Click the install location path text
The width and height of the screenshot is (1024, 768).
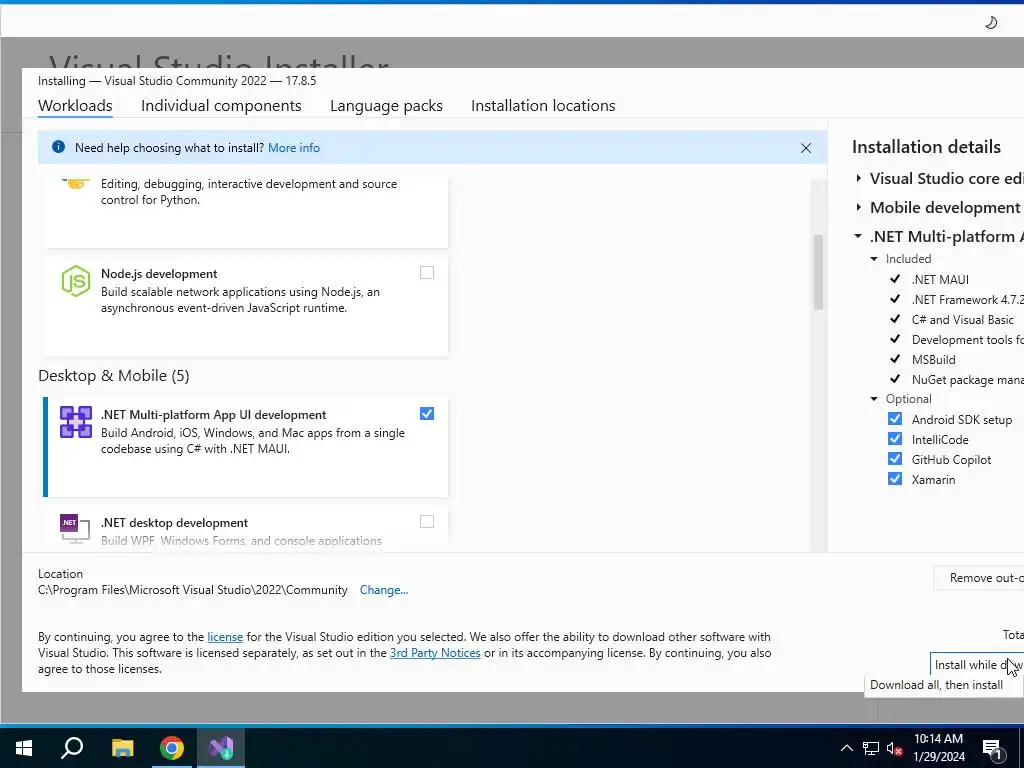point(193,590)
